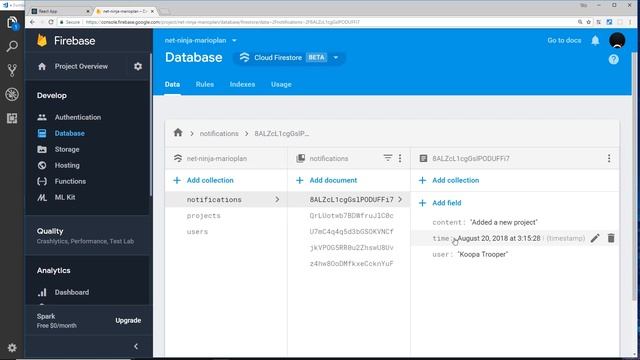
Task: Go back in browser
Action: click(x=32, y=22)
